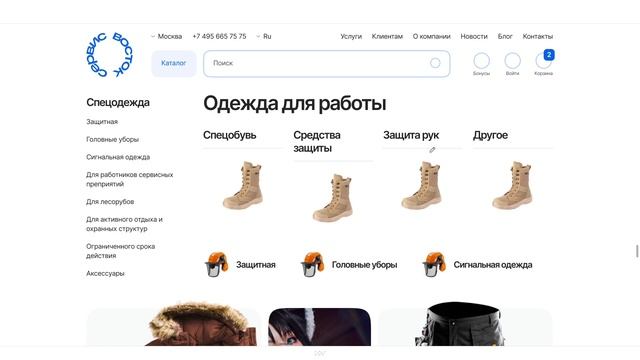Select Сигнальная одежда in the sidebar
Viewport: 640px width, 360px height.
[x=118, y=157]
